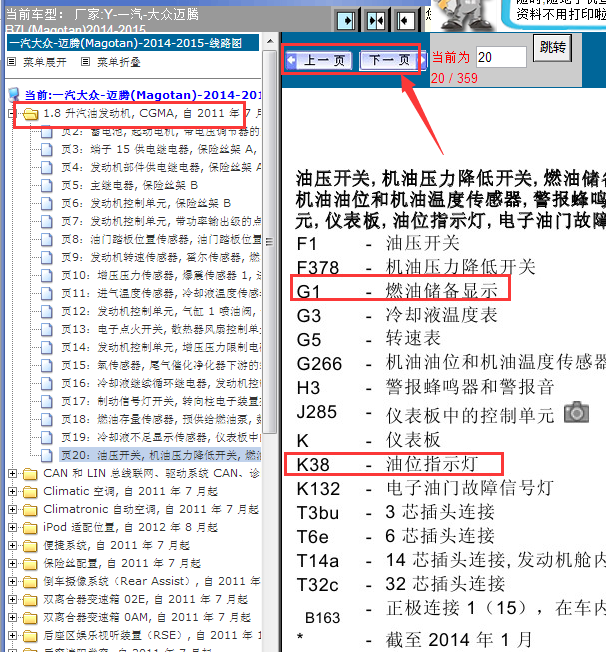The width and height of the screenshot is (606, 652).
Task: Click the page number field showing 20
Action: (501, 57)
